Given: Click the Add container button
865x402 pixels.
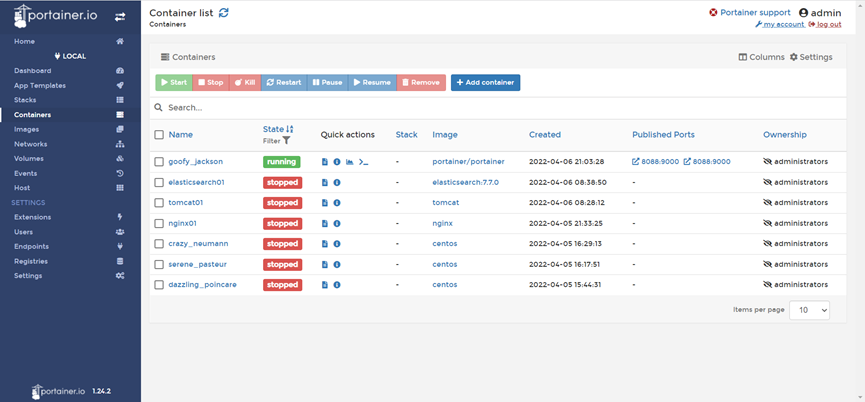Looking at the screenshot, I should pos(485,83).
